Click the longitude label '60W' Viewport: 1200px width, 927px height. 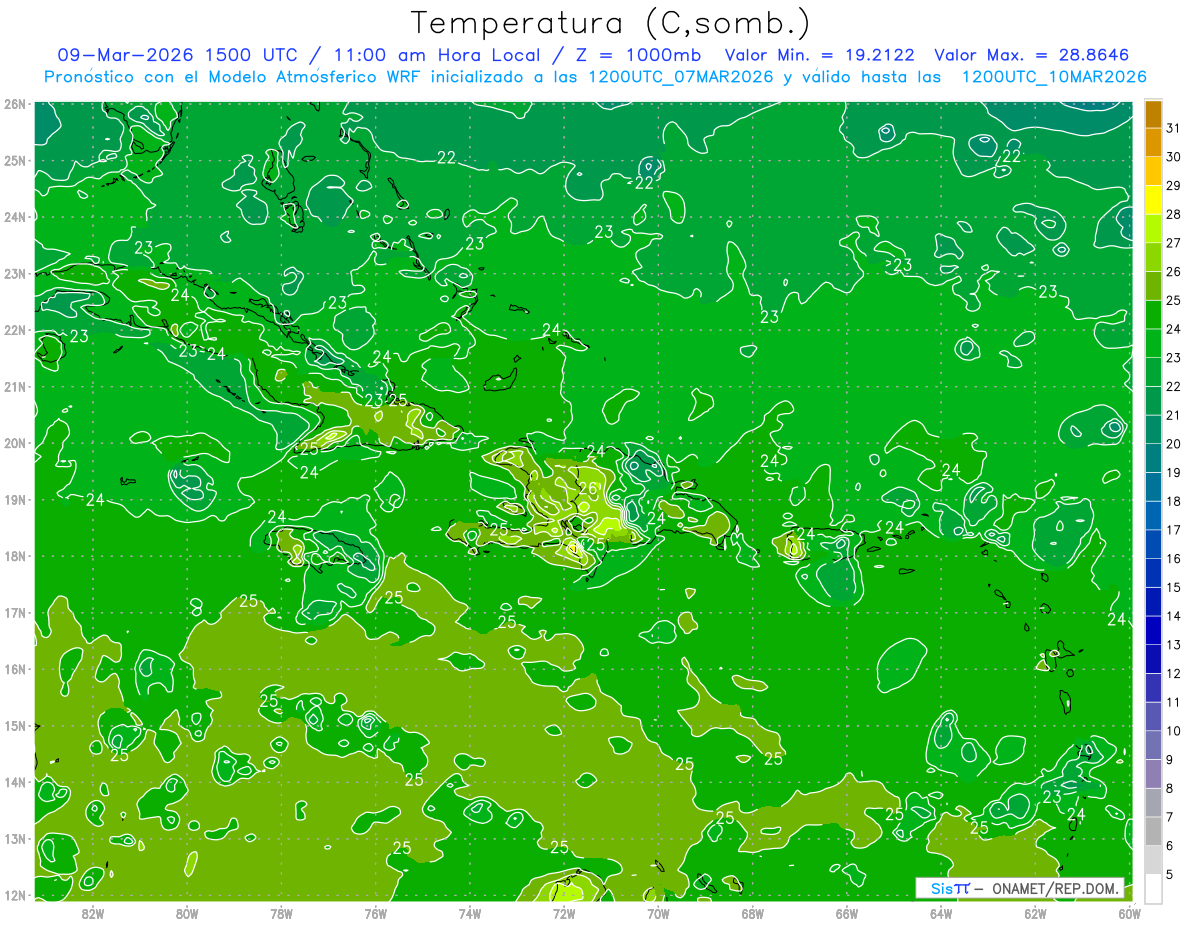(x=1130, y=912)
